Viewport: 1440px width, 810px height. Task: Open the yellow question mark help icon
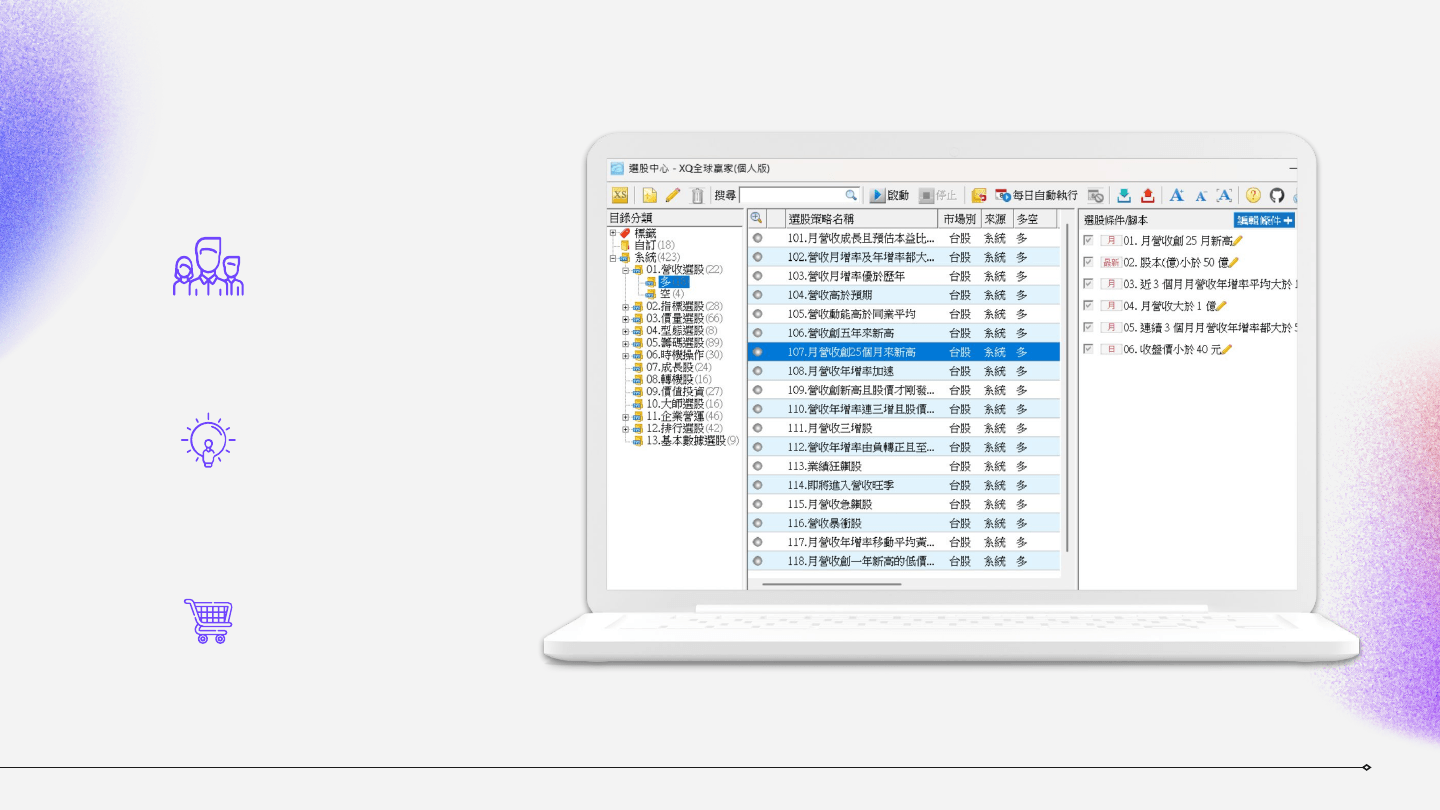1253,195
